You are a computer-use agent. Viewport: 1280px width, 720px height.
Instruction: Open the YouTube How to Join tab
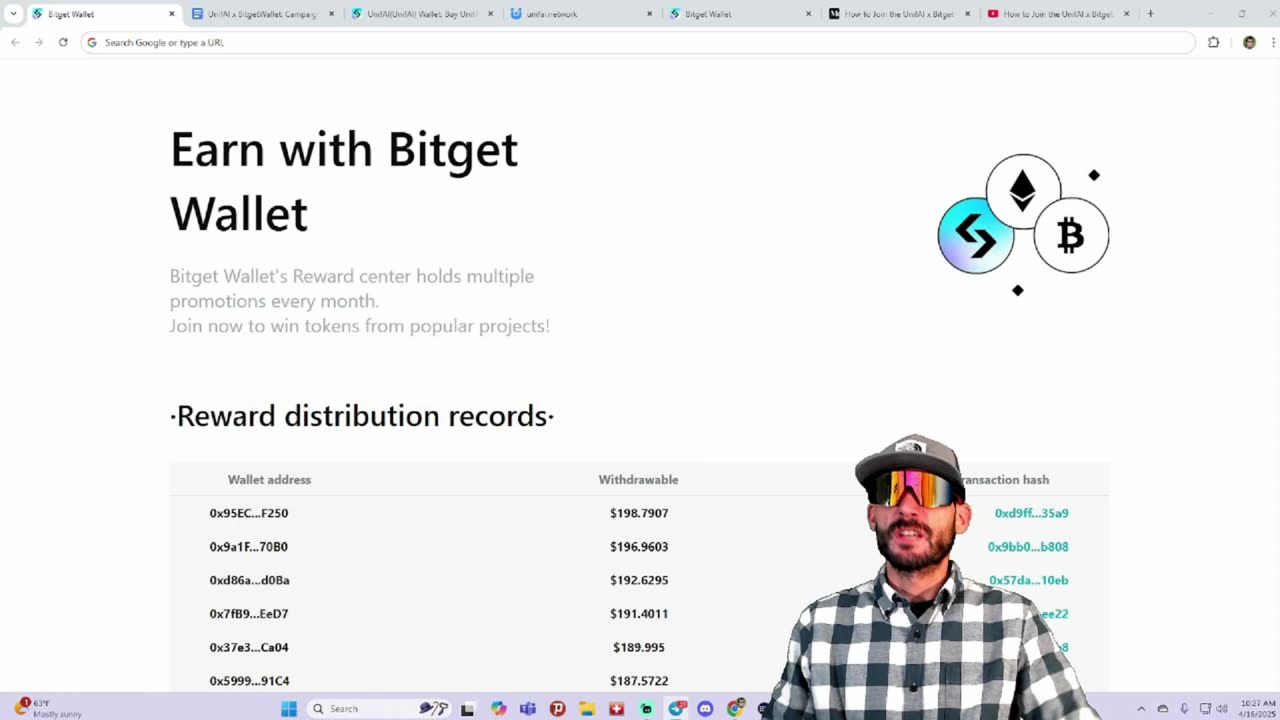coord(1058,14)
